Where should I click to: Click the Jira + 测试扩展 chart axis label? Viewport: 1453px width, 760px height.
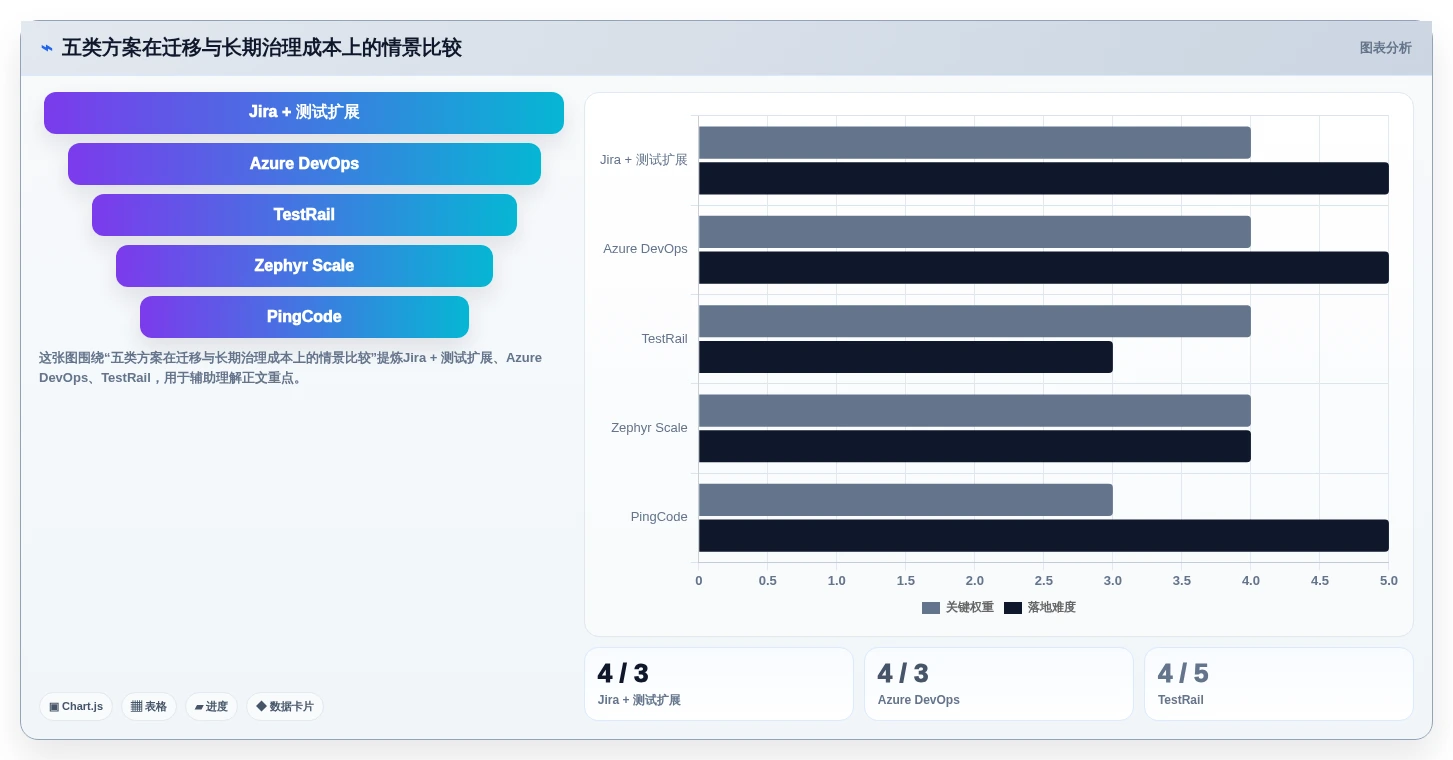(644, 160)
